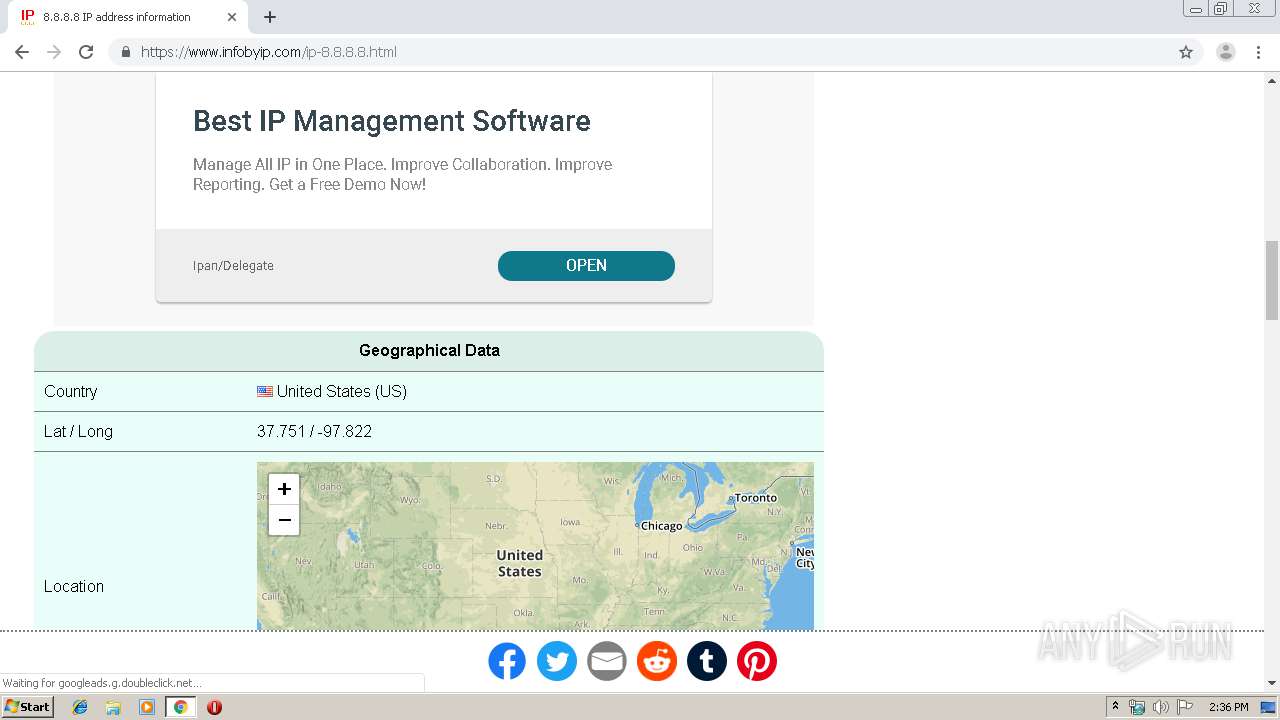Click United States label on map

click(x=520, y=563)
